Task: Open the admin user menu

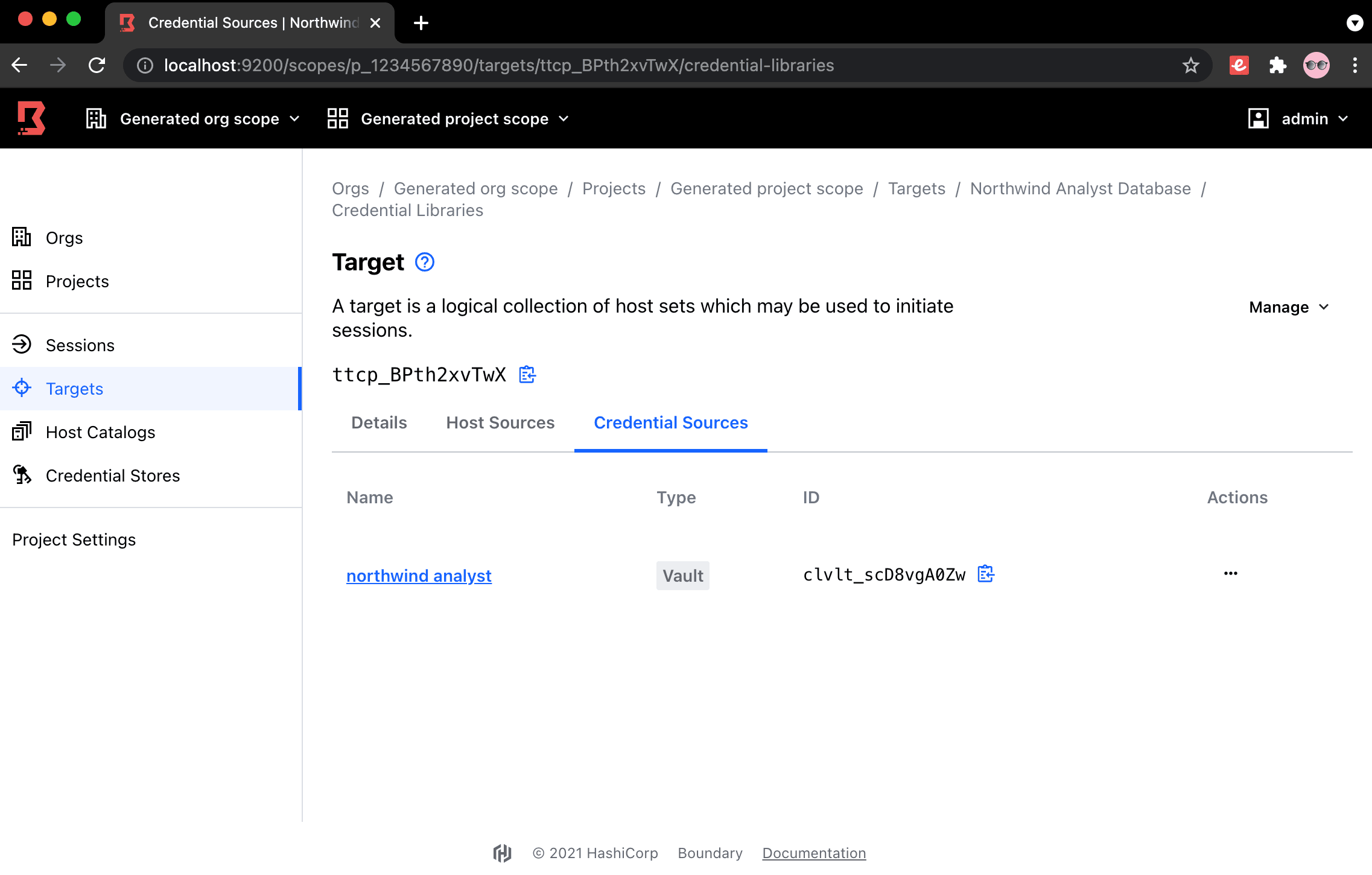Action: coord(1298,119)
